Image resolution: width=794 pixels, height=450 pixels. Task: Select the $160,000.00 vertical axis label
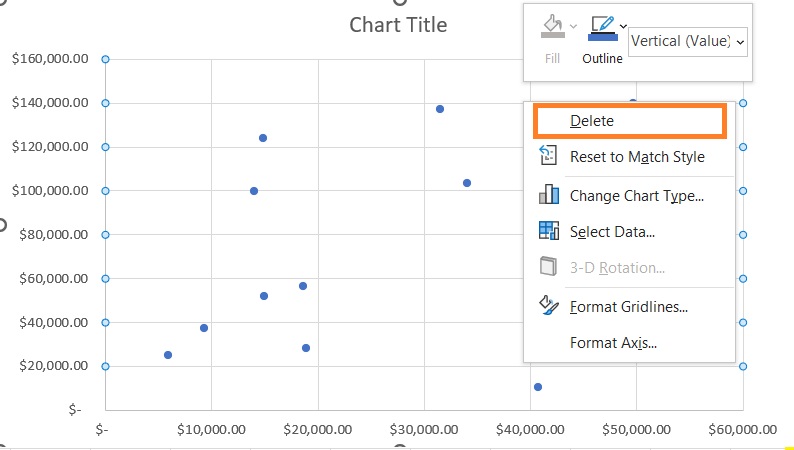click(50, 59)
